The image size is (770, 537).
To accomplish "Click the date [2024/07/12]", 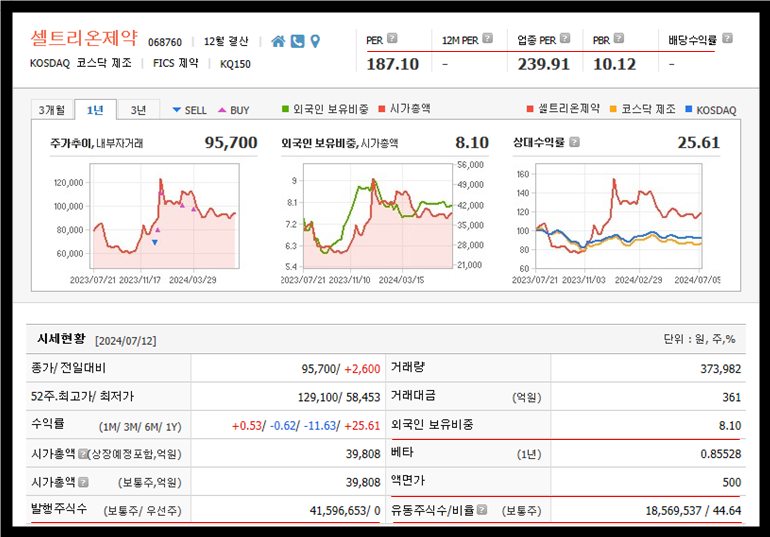I will (x=126, y=341).
